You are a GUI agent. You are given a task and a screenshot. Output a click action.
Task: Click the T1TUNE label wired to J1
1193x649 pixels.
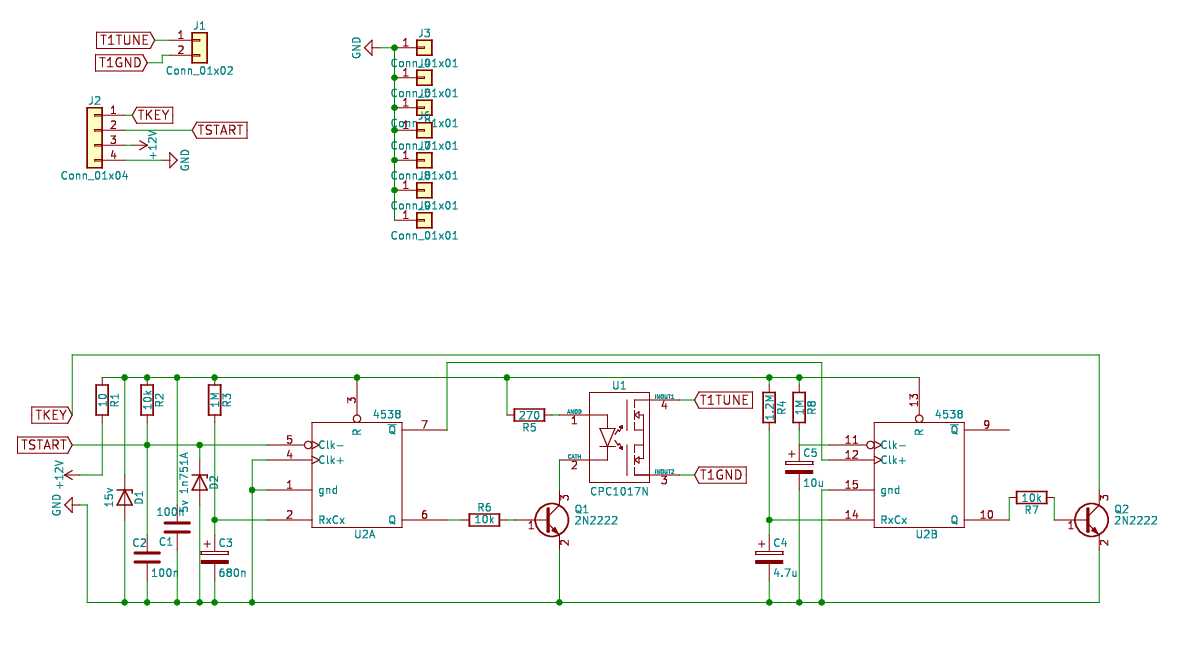(126, 40)
